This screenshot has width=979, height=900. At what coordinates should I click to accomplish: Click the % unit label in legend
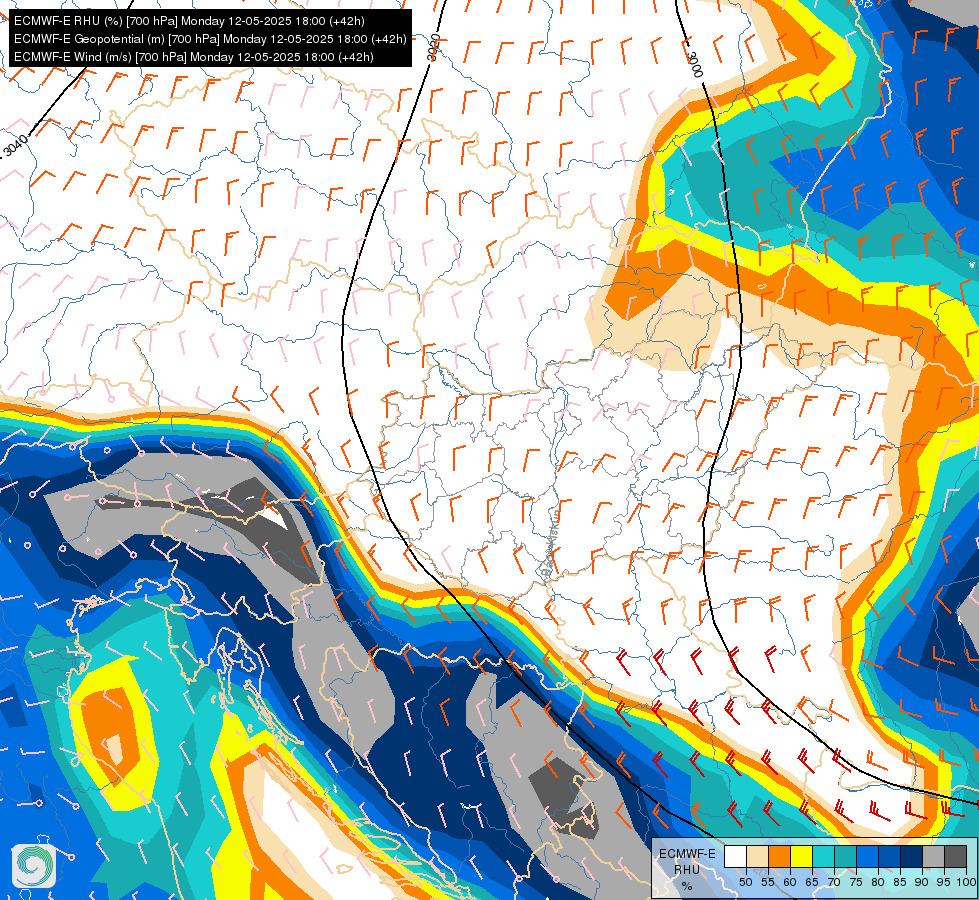[687, 886]
